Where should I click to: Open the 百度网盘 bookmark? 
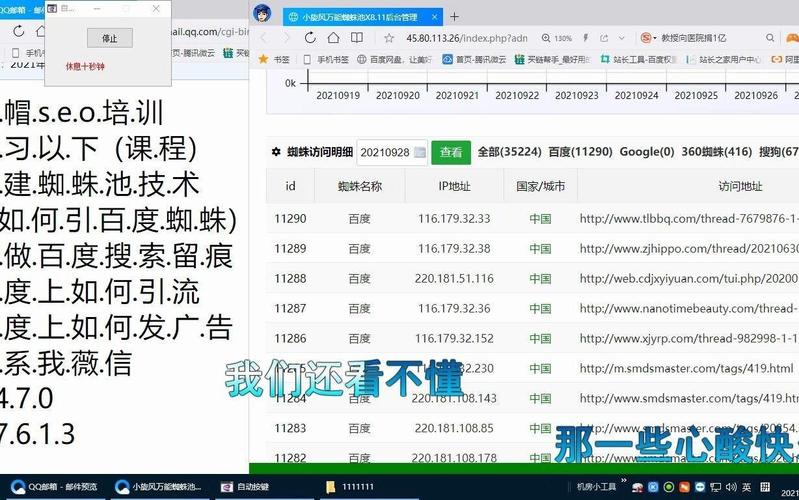coord(394,60)
